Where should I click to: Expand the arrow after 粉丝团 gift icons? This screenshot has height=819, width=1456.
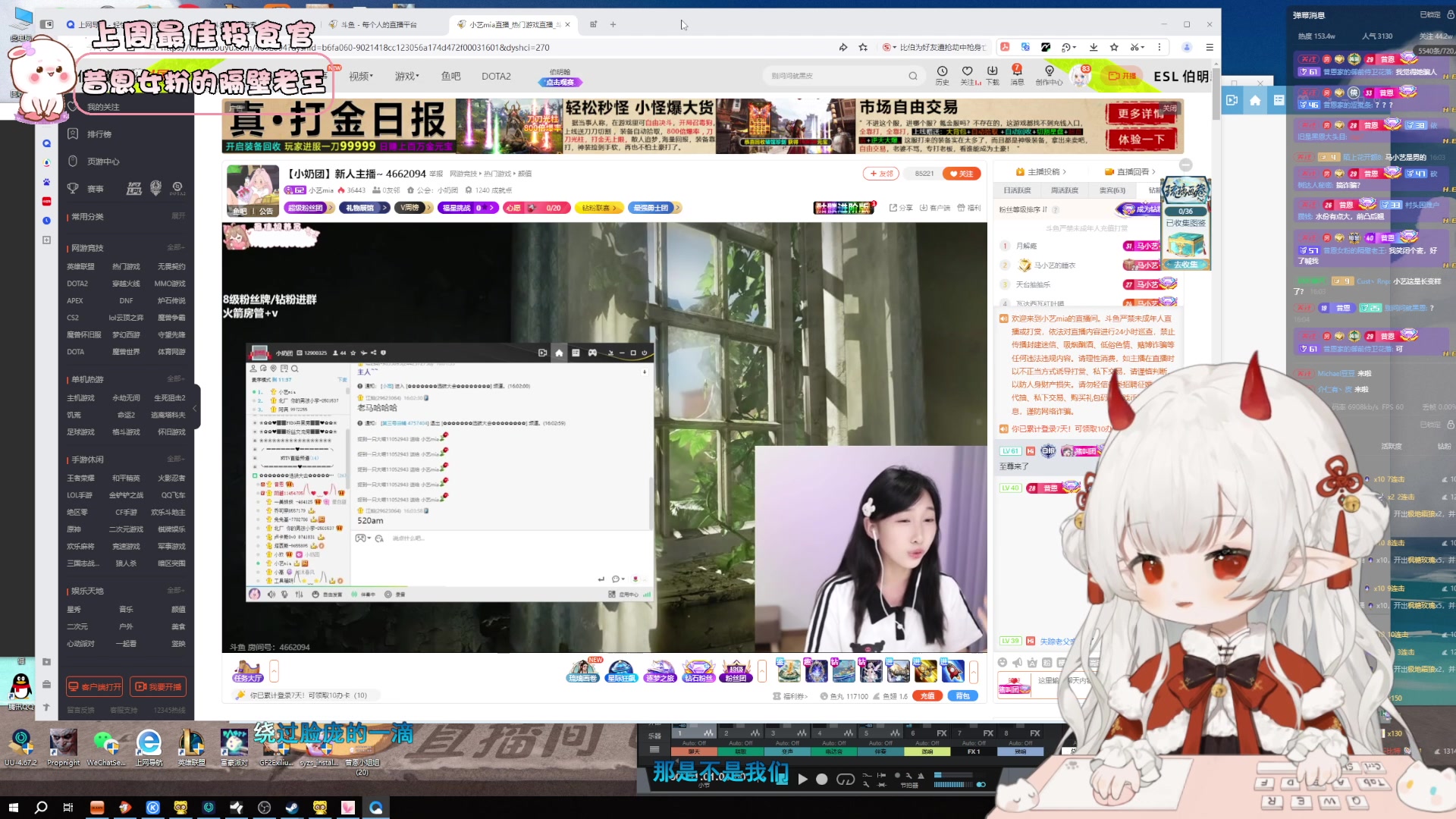[762, 671]
